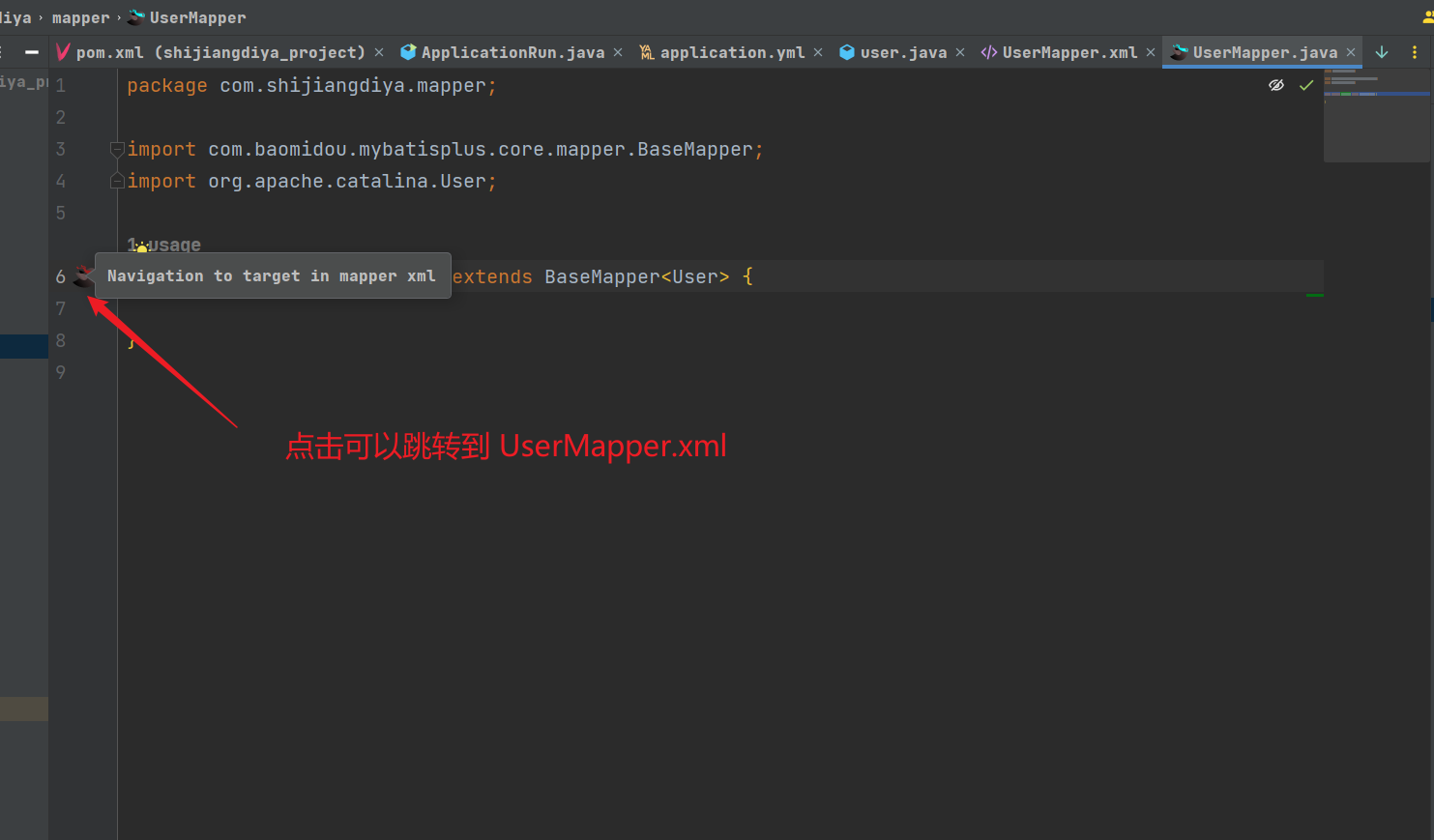The width and height of the screenshot is (1434, 840).
Task: Collapse the import block fold marker on line 3
Action: pos(117,149)
